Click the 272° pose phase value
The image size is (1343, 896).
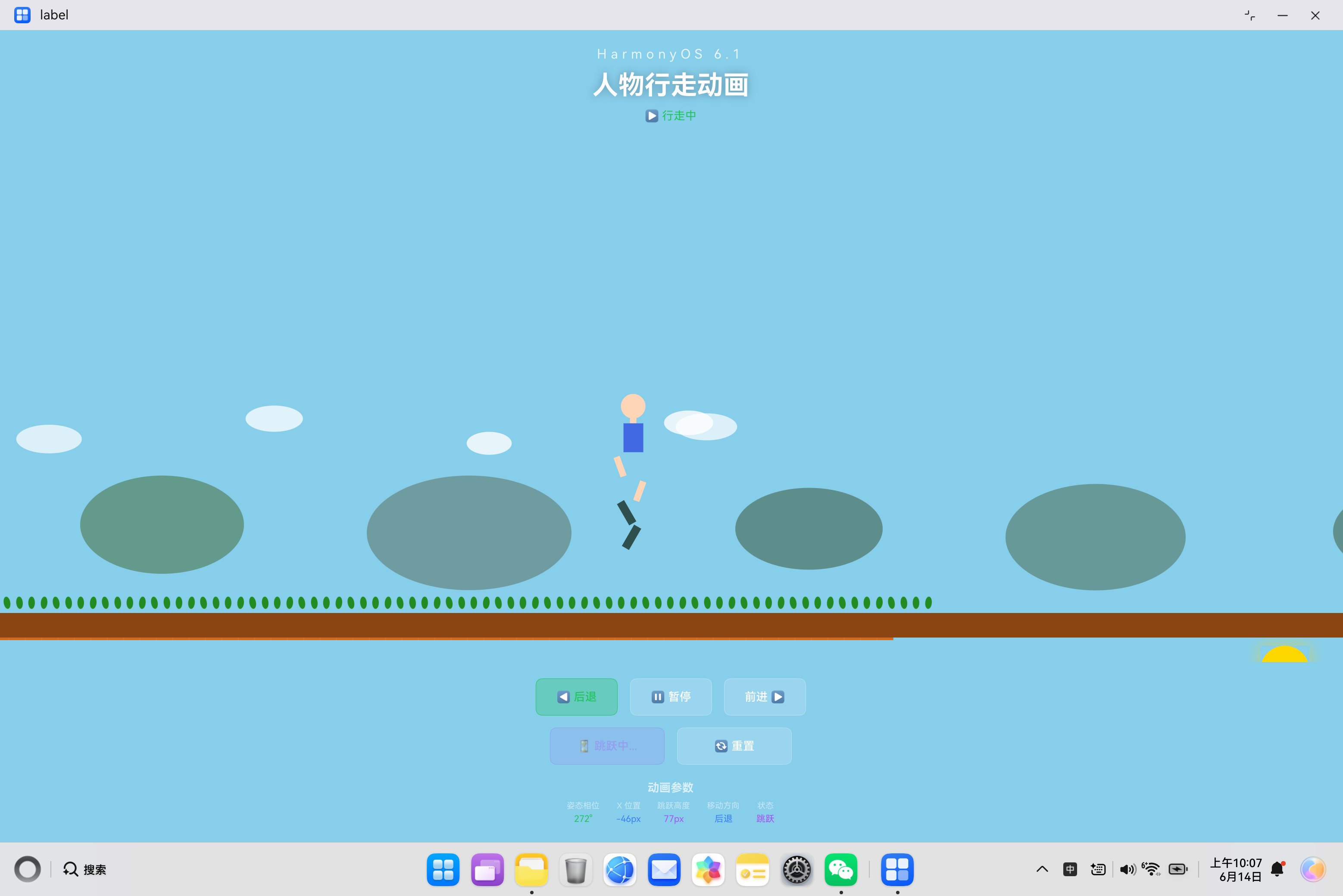coord(583,818)
